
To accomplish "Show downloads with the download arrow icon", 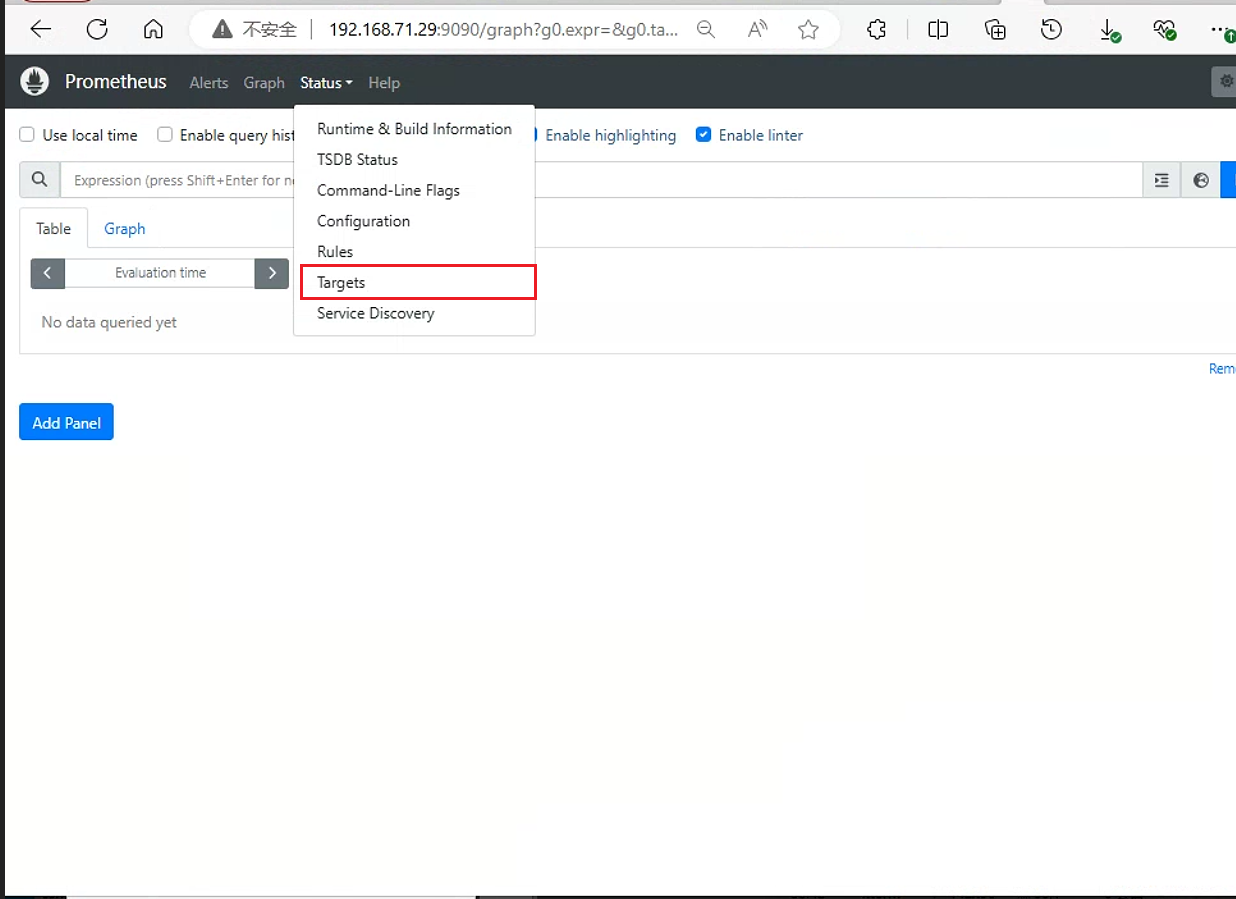I will [x=1109, y=31].
